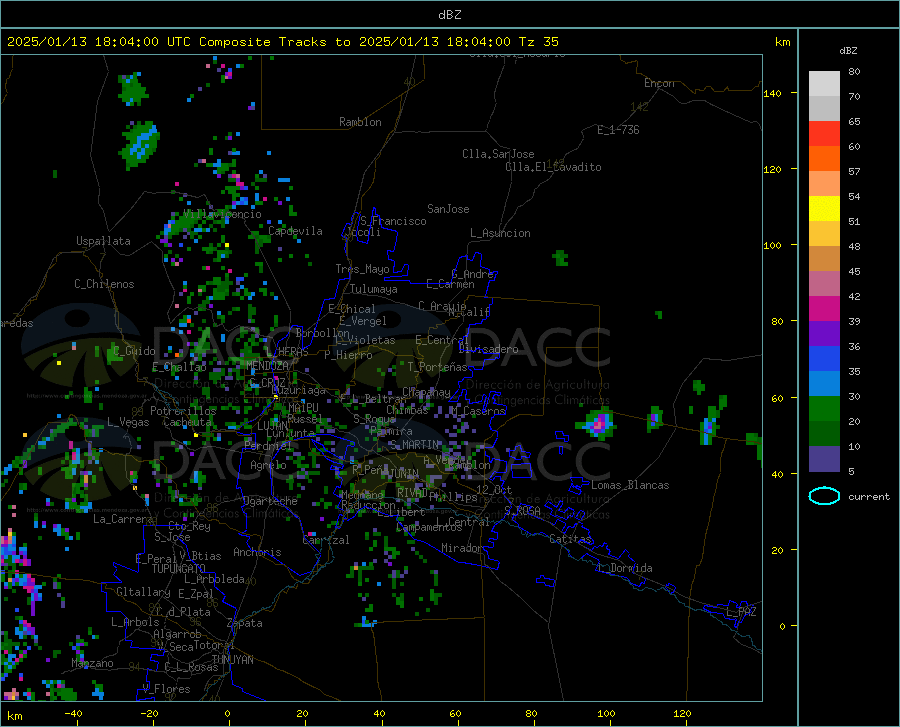This screenshot has height=727, width=900.
Task: Select the Capdevila place label
Action: pos(295,231)
